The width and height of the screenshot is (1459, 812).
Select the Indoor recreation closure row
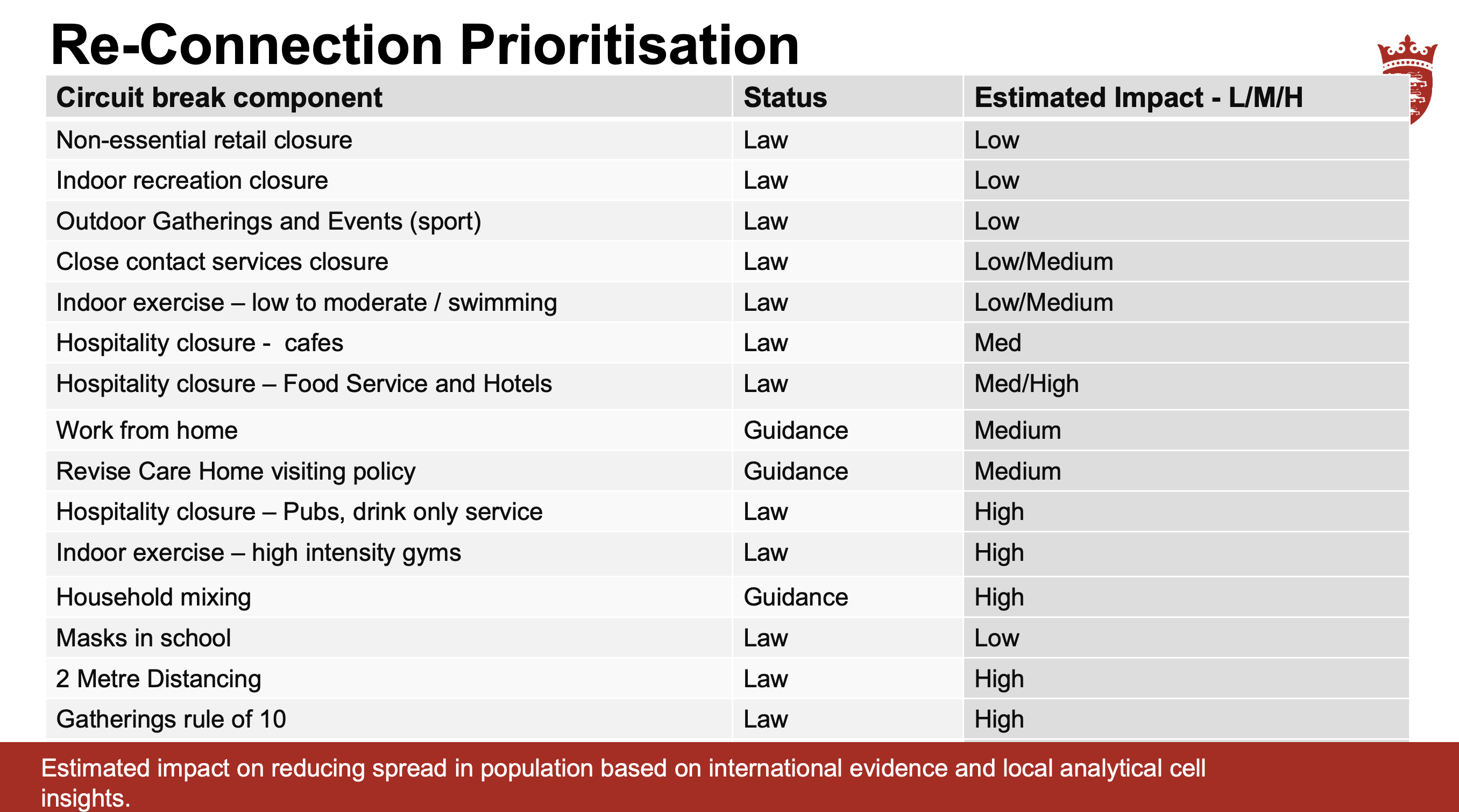click(x=727, y=180)
